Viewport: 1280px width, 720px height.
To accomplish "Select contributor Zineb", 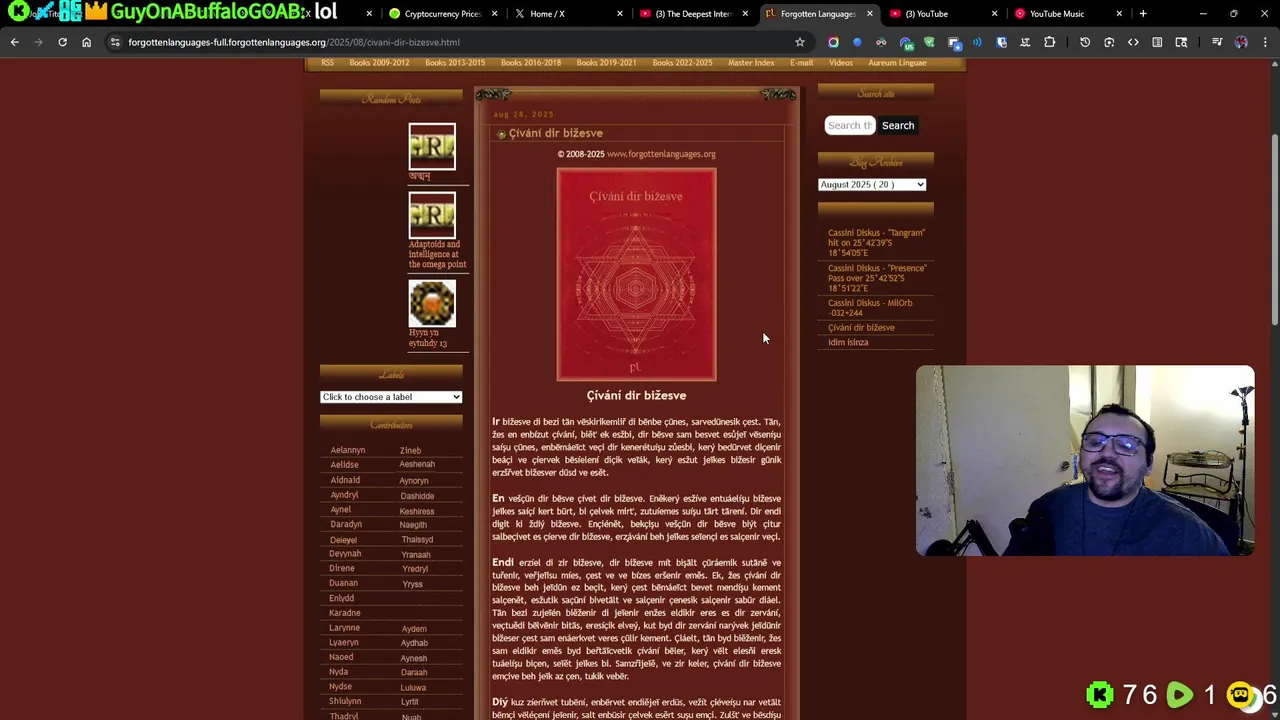I will (410, 451).
